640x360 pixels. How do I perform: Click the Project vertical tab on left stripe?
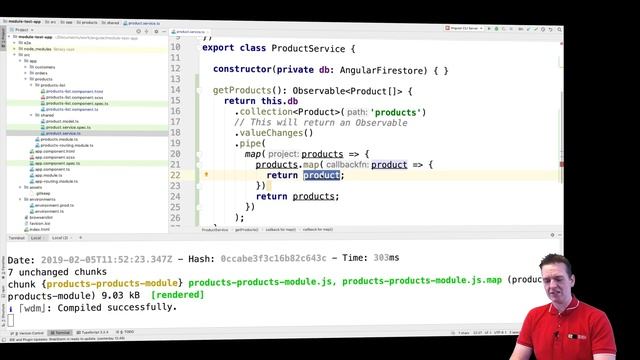point(3,38)
